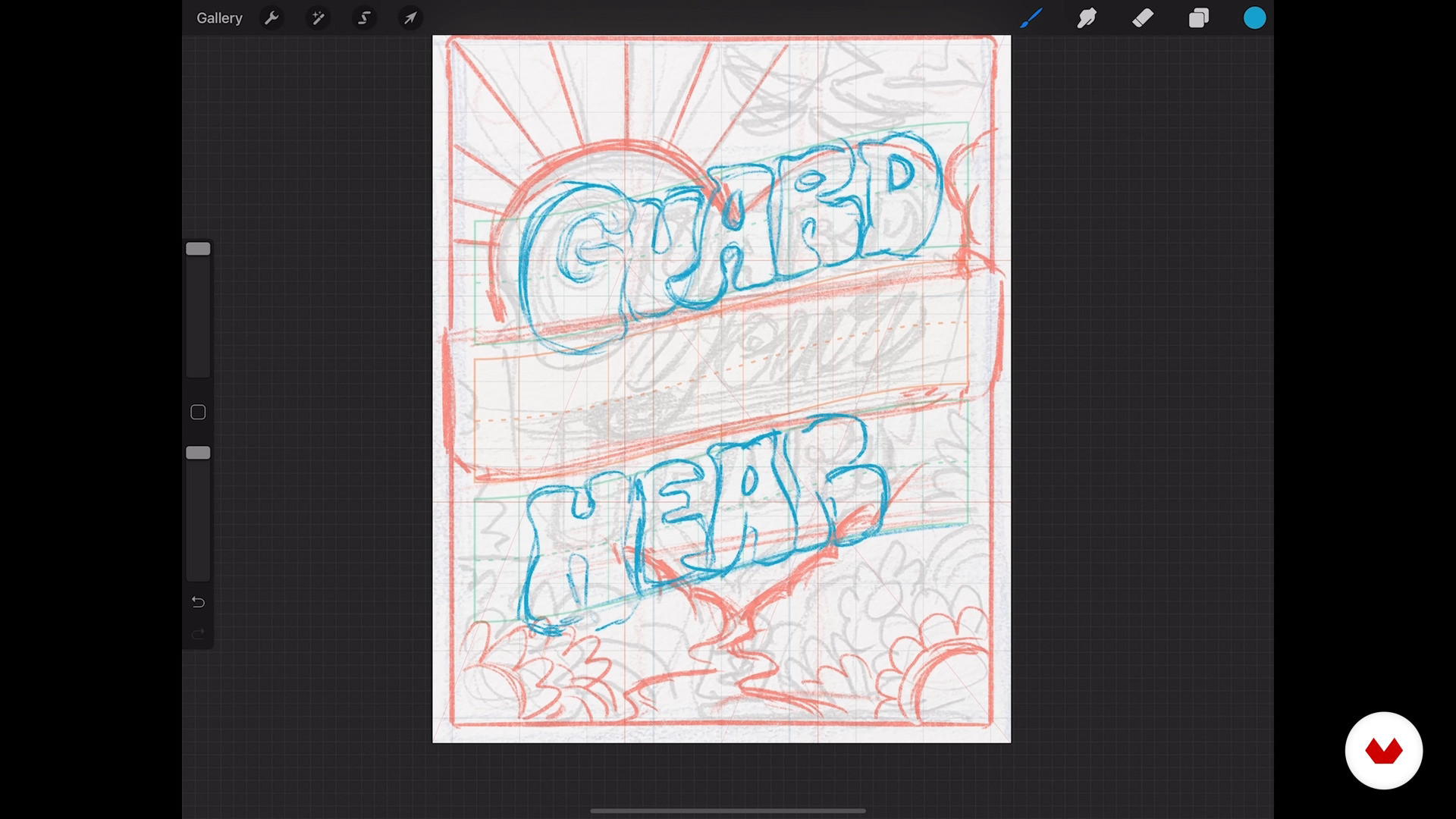Open the Adjustments magic wand menu
Viewport: 1456px width, 819px height.
point(318,18)
